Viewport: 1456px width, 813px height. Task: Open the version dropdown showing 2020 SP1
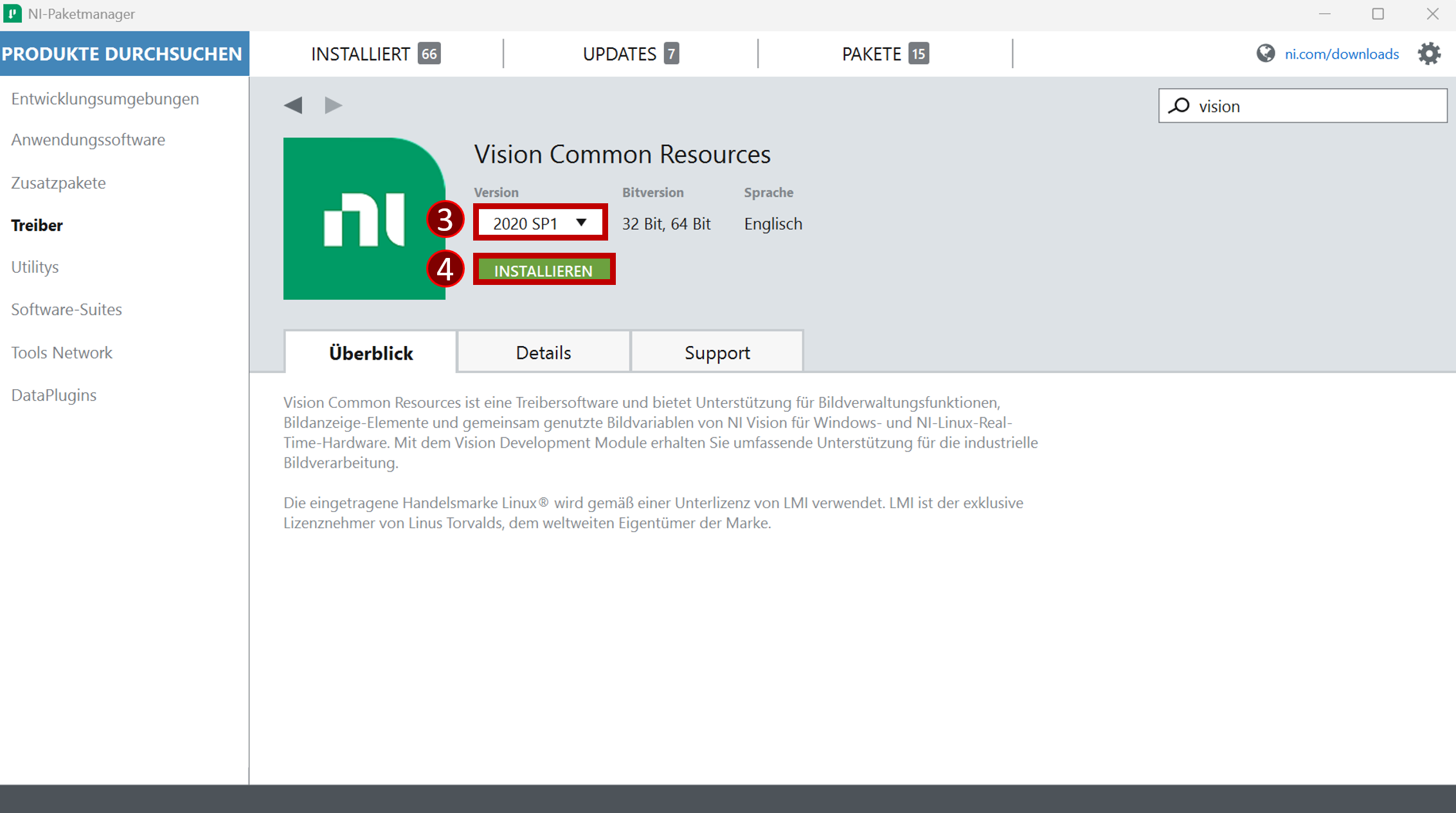click(540, 223)
